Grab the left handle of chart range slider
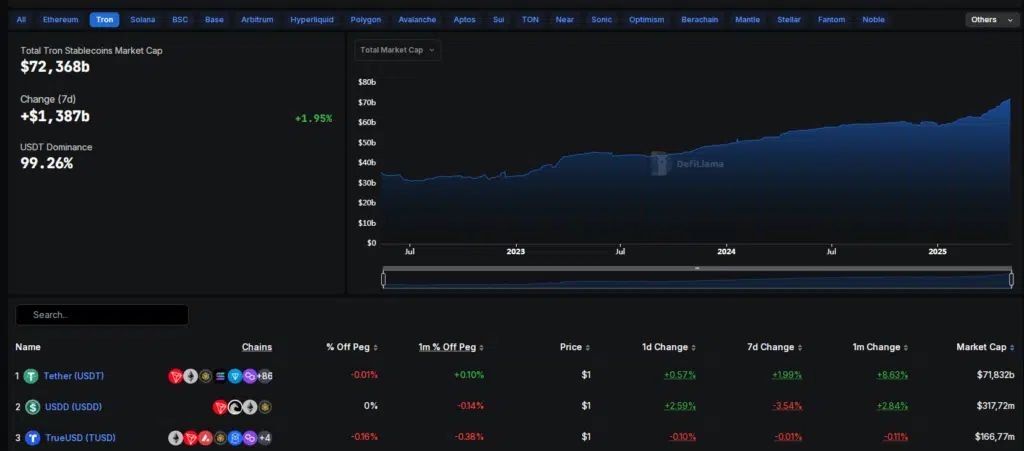Screen dimensions: 1024x451 (383, 279)
